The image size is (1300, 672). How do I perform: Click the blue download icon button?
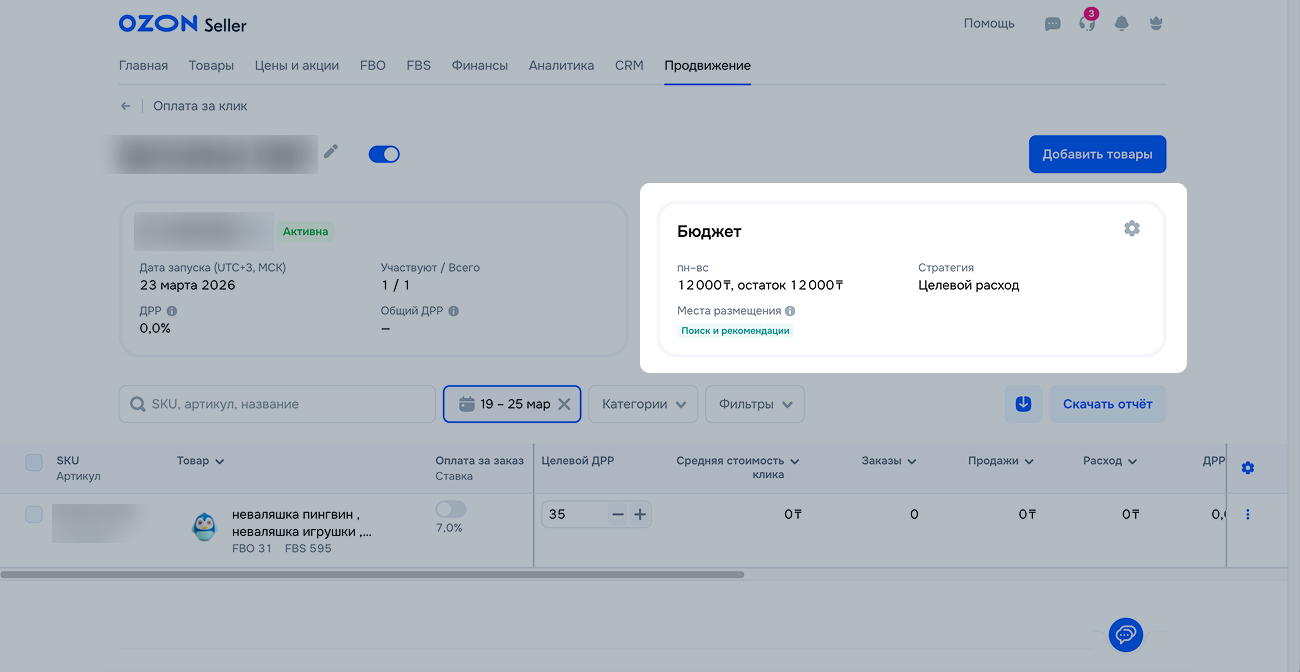1023,404
